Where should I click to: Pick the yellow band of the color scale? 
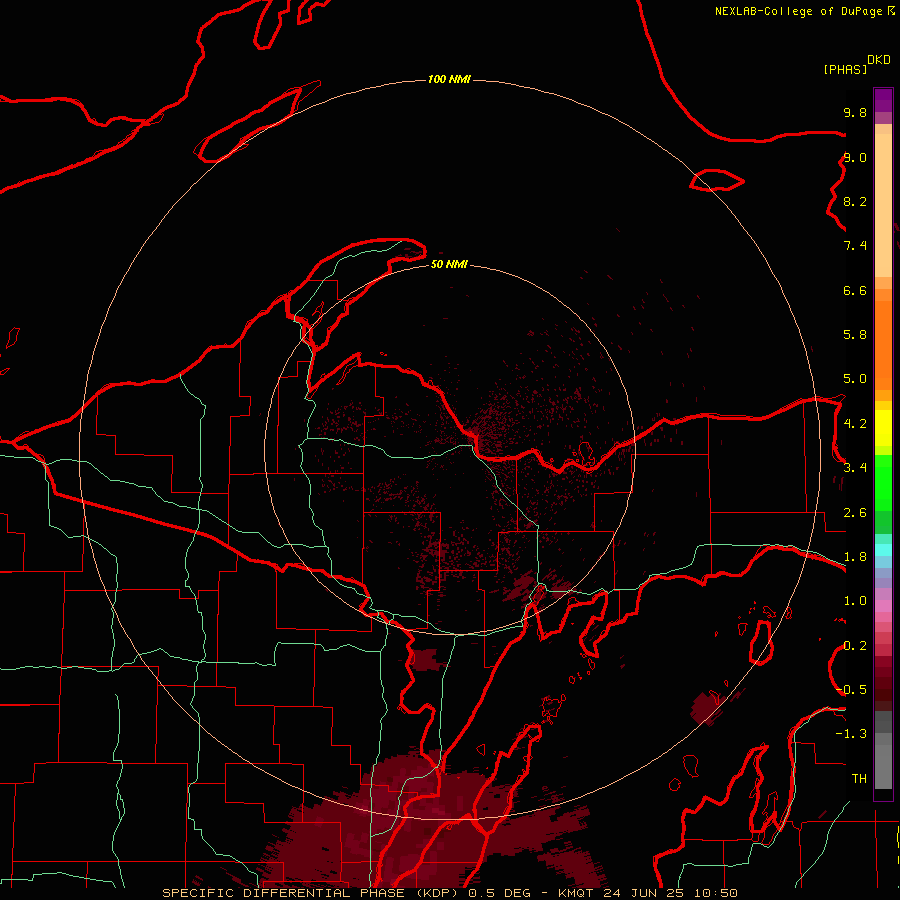883,428
